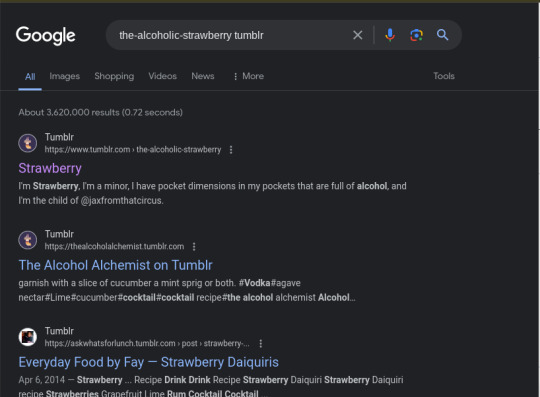
Task: Open the Tools filter options
Action: (x=444, y=76)
